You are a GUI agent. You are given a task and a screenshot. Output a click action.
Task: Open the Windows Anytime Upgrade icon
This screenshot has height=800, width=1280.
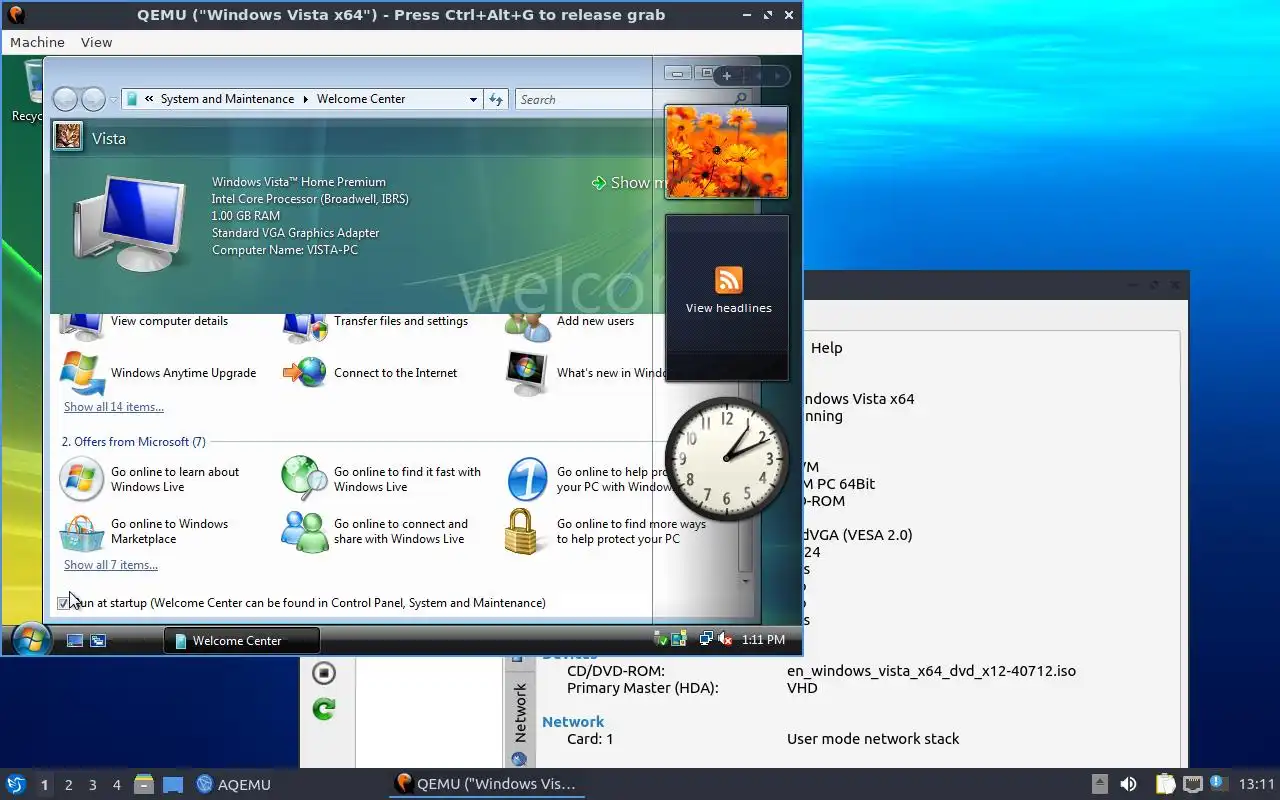(82, 373)
